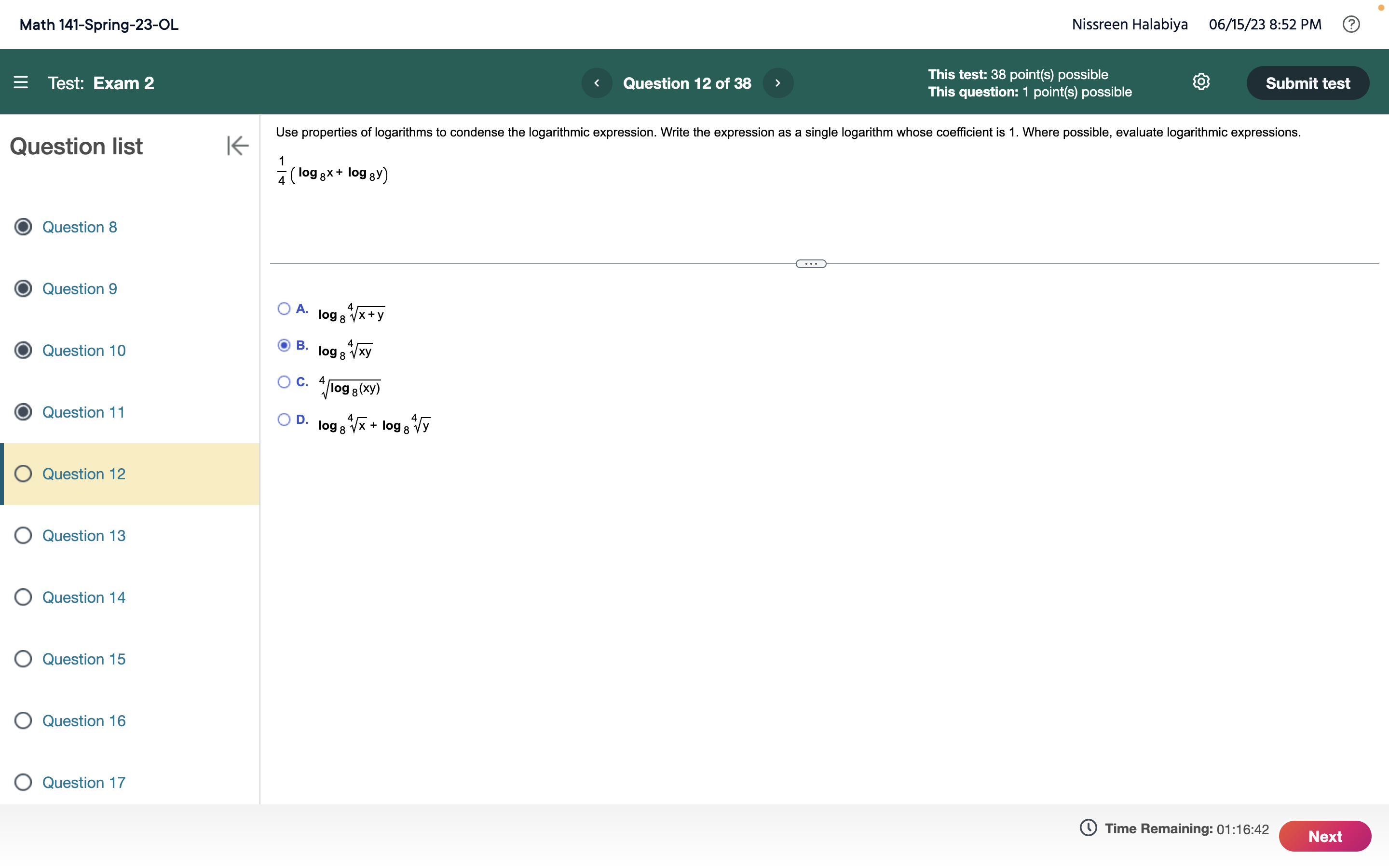Click the clock icon beside Time Remaining

(x=1089, y=828)
